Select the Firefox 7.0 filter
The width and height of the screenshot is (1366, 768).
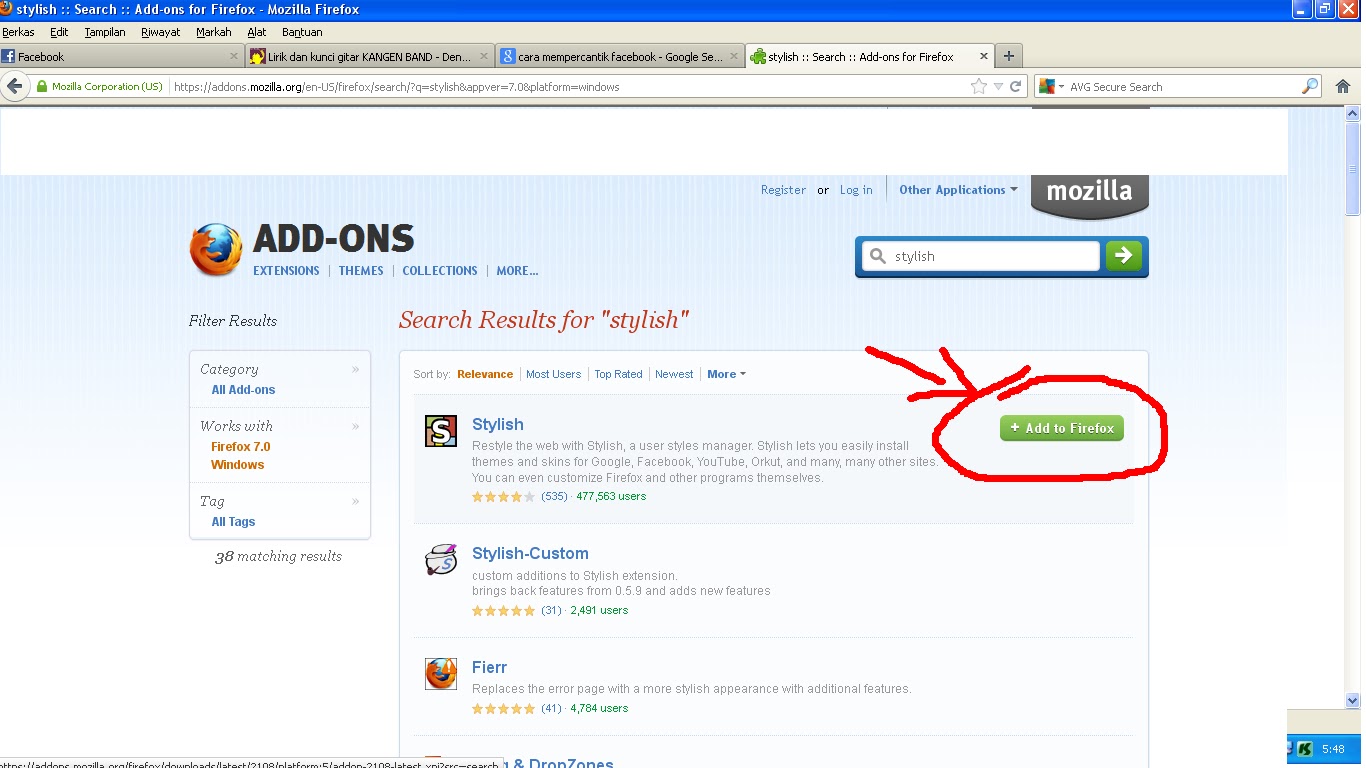pos(241,447)
